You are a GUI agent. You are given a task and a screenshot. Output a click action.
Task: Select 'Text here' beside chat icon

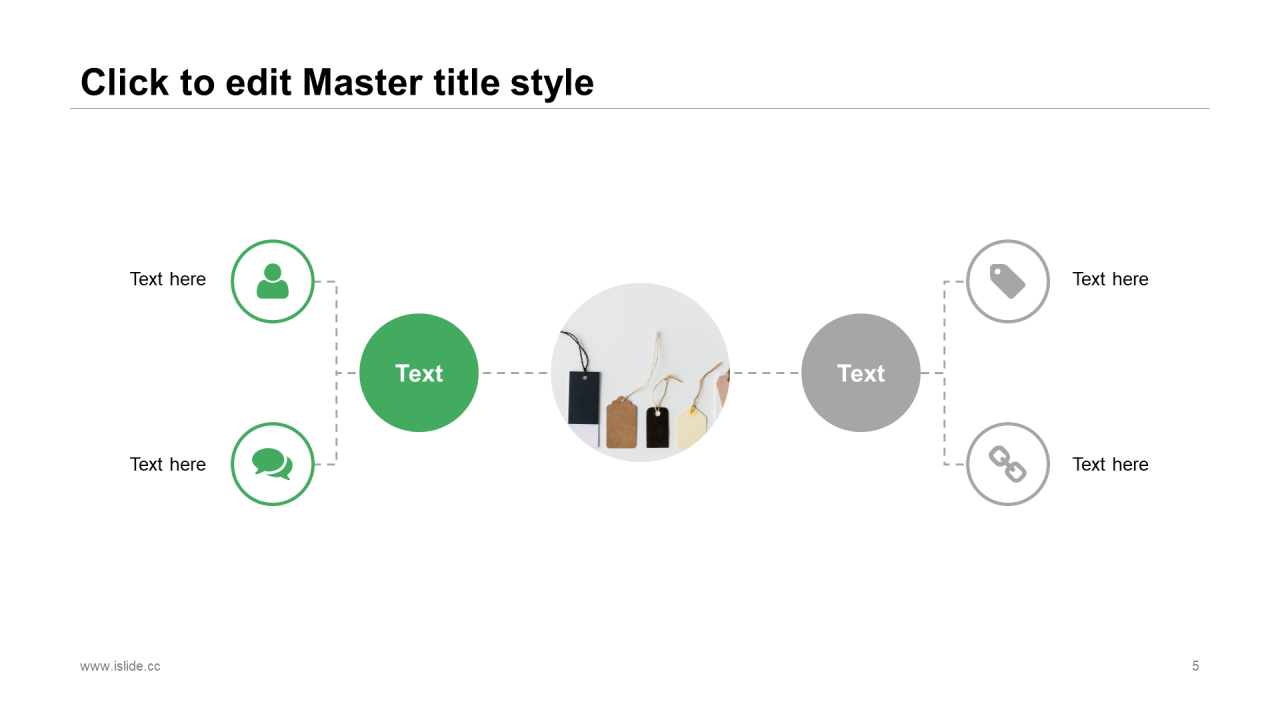click(168, 464)
